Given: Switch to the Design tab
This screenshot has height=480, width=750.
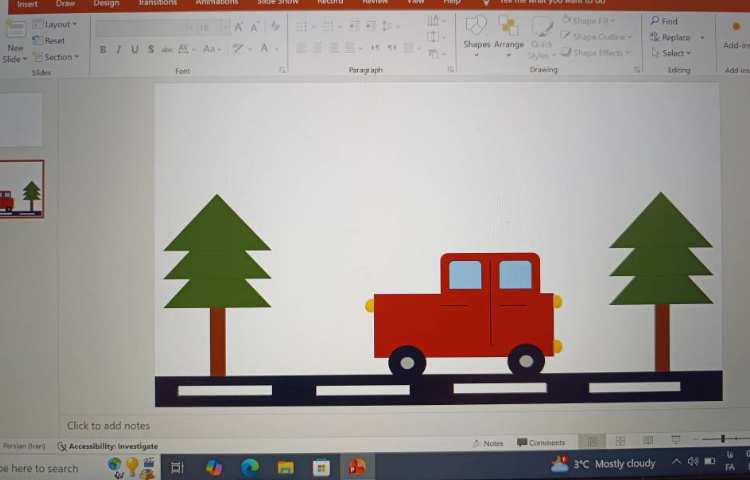Looking at the screenshot, I should click(106, 4).
